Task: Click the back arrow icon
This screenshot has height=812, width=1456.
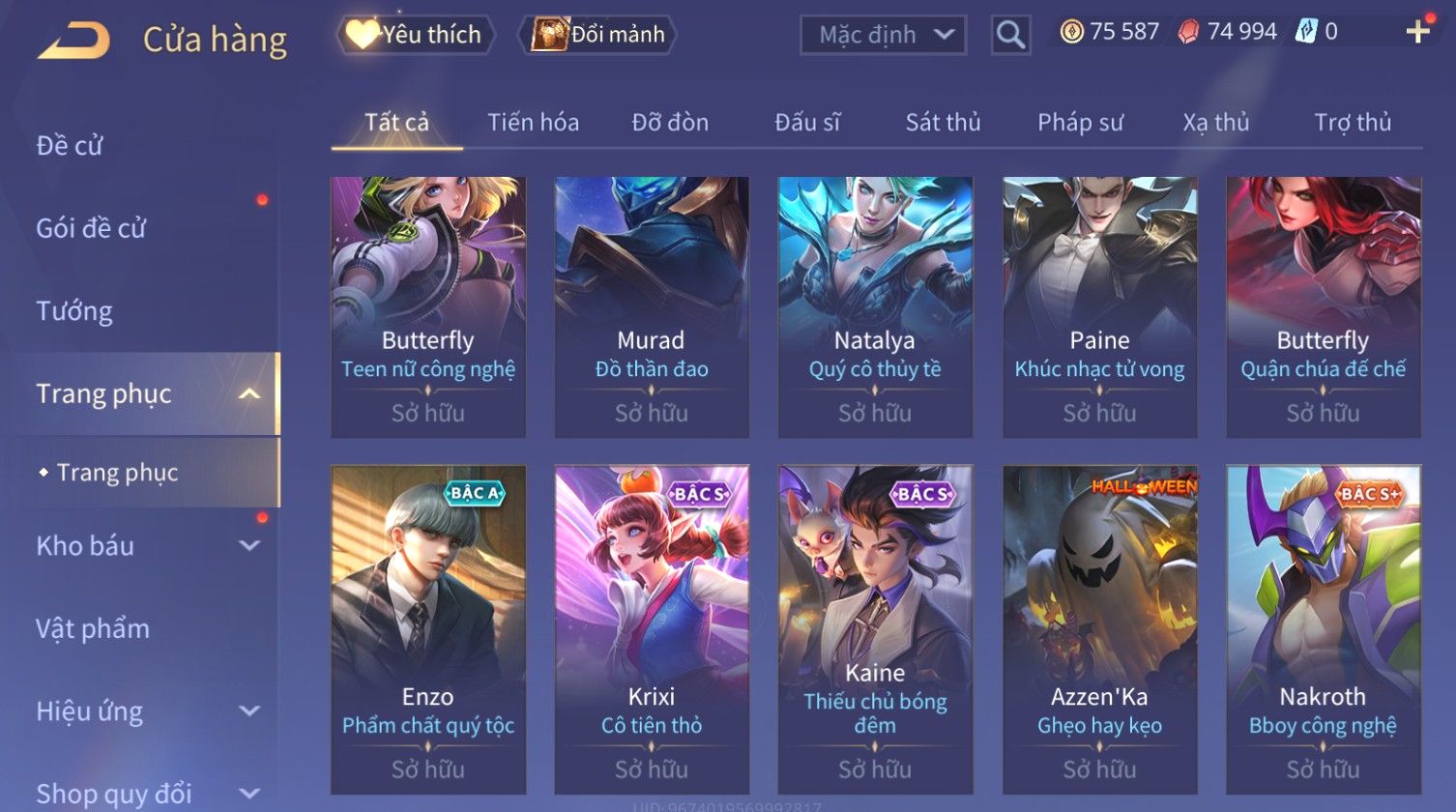Action: pos(73,41)
